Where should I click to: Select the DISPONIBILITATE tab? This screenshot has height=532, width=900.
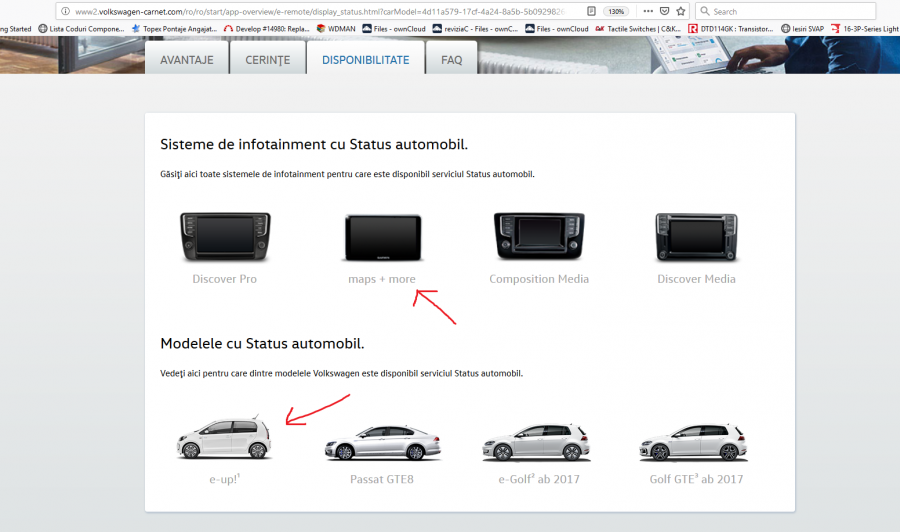click(x=365, y=60)
